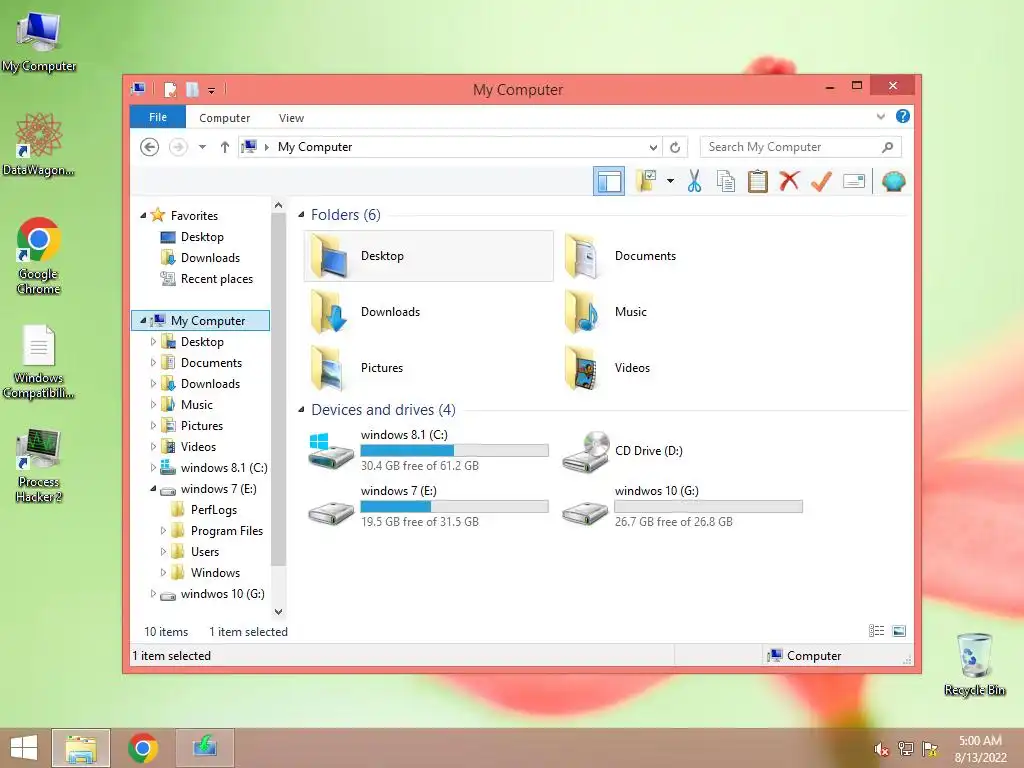Refresh the My Computer view
The width and height of the screenshot is (1024, 768).
(x=675, y=148)
